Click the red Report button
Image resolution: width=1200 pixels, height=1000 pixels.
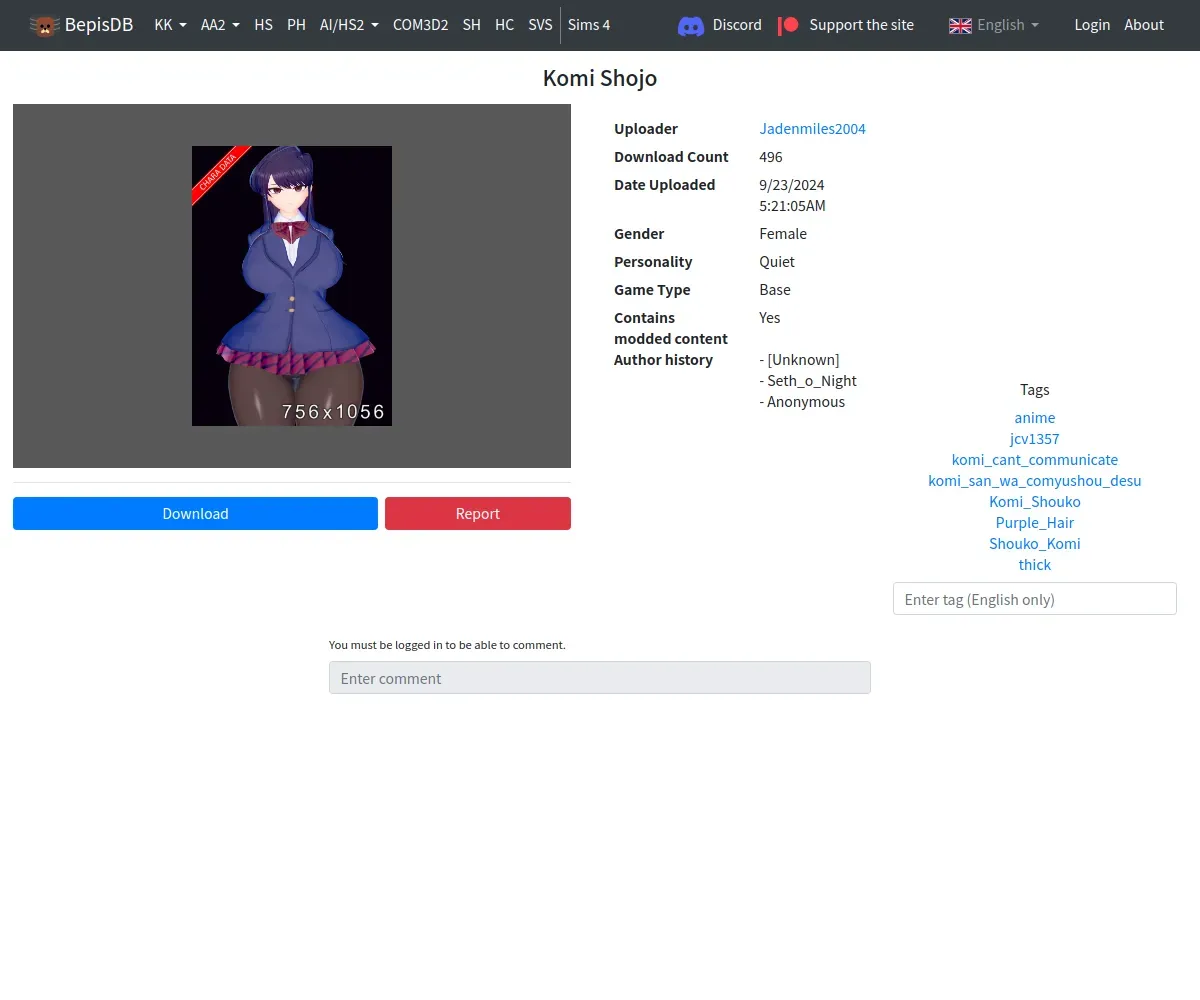477,513
